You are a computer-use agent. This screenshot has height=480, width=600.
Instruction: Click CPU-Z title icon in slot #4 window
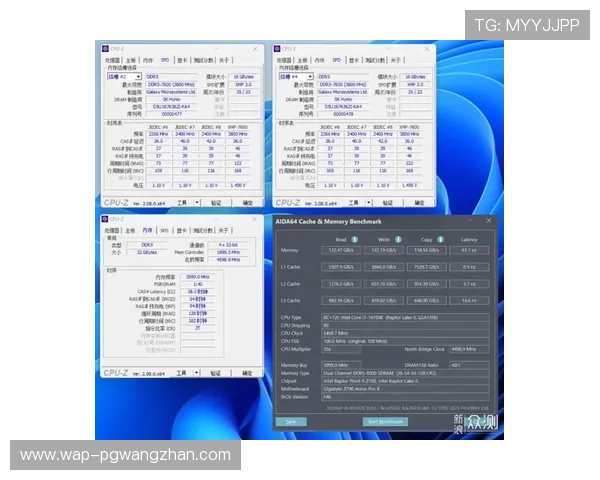[277, 49]
